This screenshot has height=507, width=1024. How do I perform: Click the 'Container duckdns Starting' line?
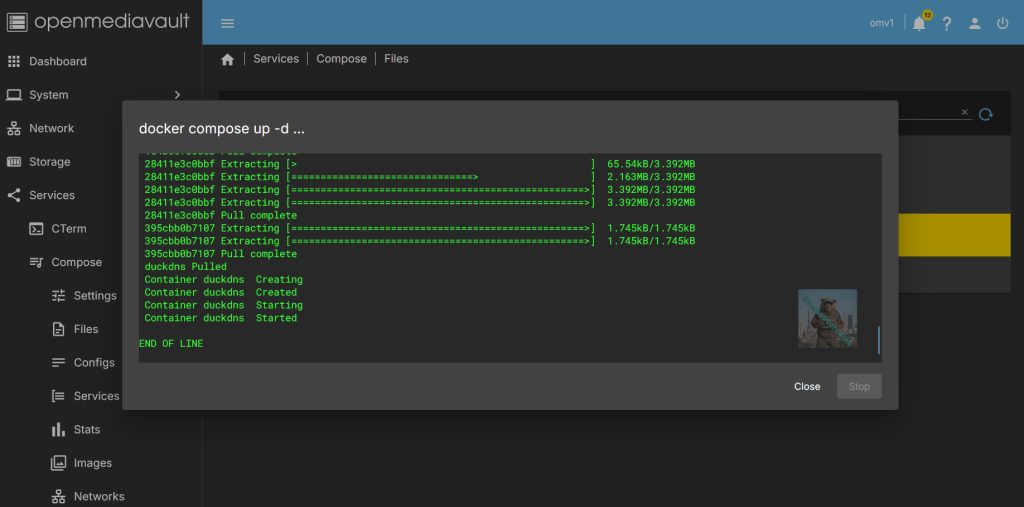click(223, 305)
